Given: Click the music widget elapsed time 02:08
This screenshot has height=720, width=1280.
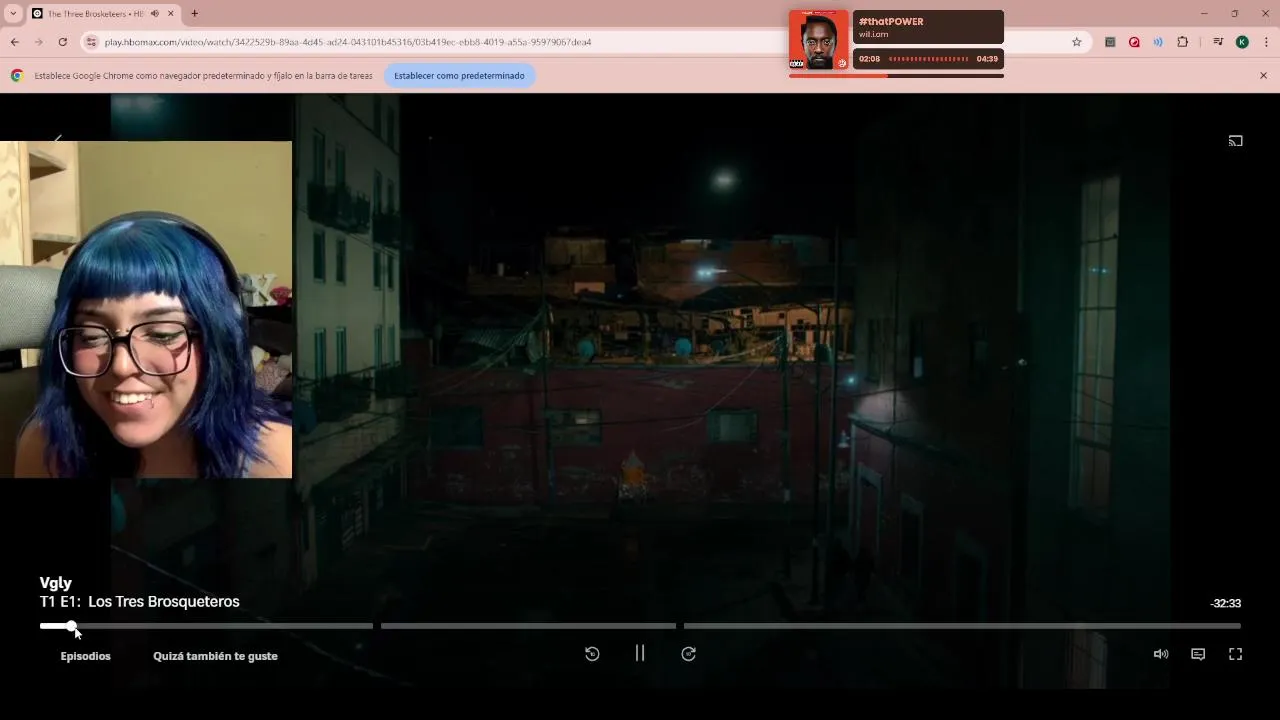Looking at the screenshot, I should coord(869,59).
